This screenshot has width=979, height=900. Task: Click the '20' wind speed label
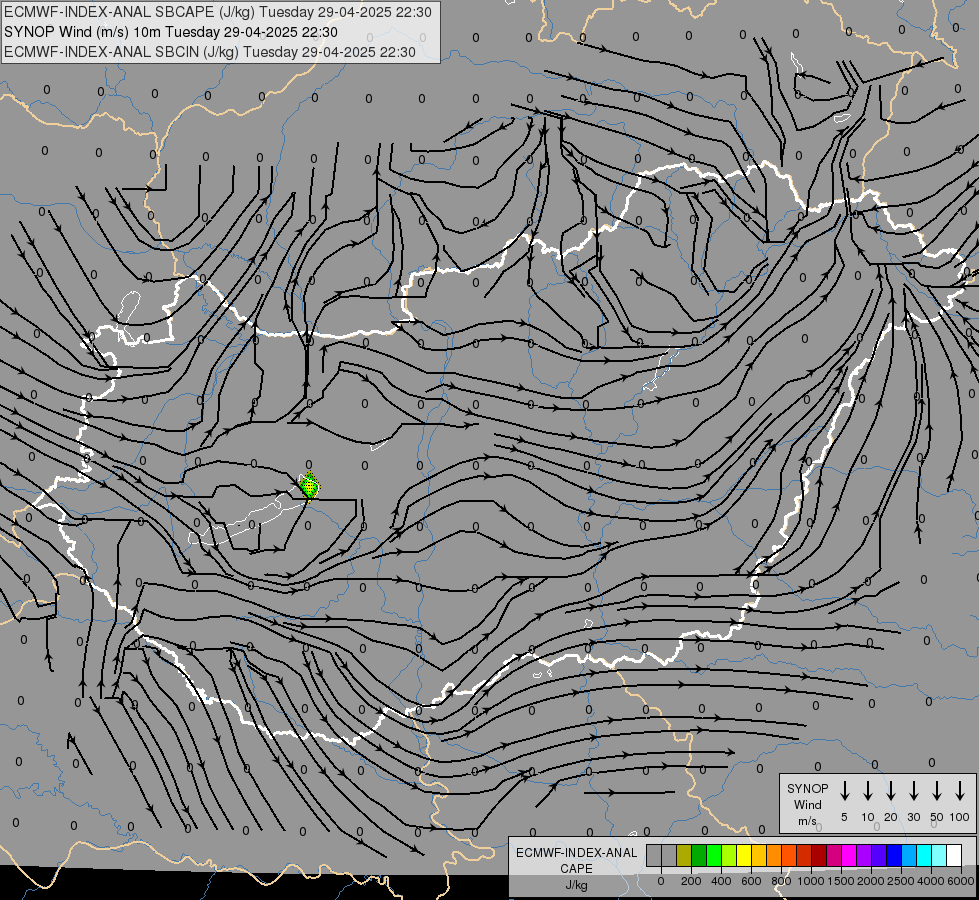point(890,817)
